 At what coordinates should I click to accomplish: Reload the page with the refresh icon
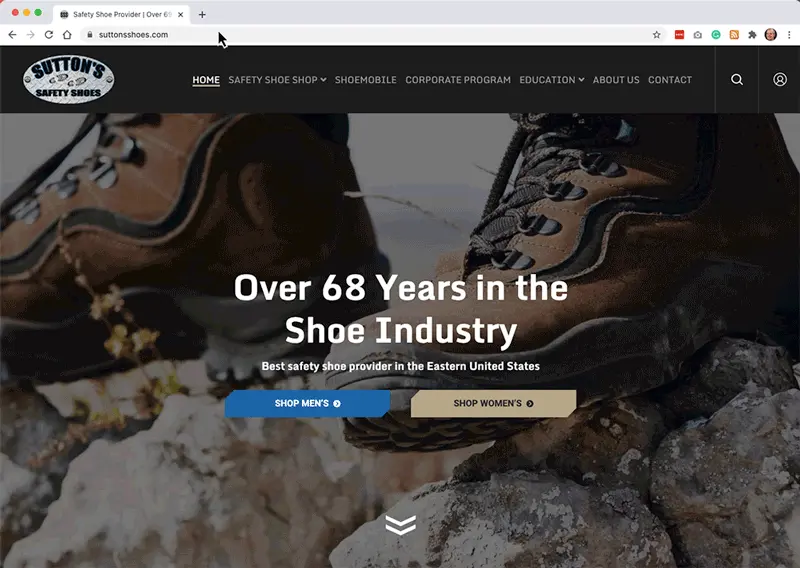49,35
